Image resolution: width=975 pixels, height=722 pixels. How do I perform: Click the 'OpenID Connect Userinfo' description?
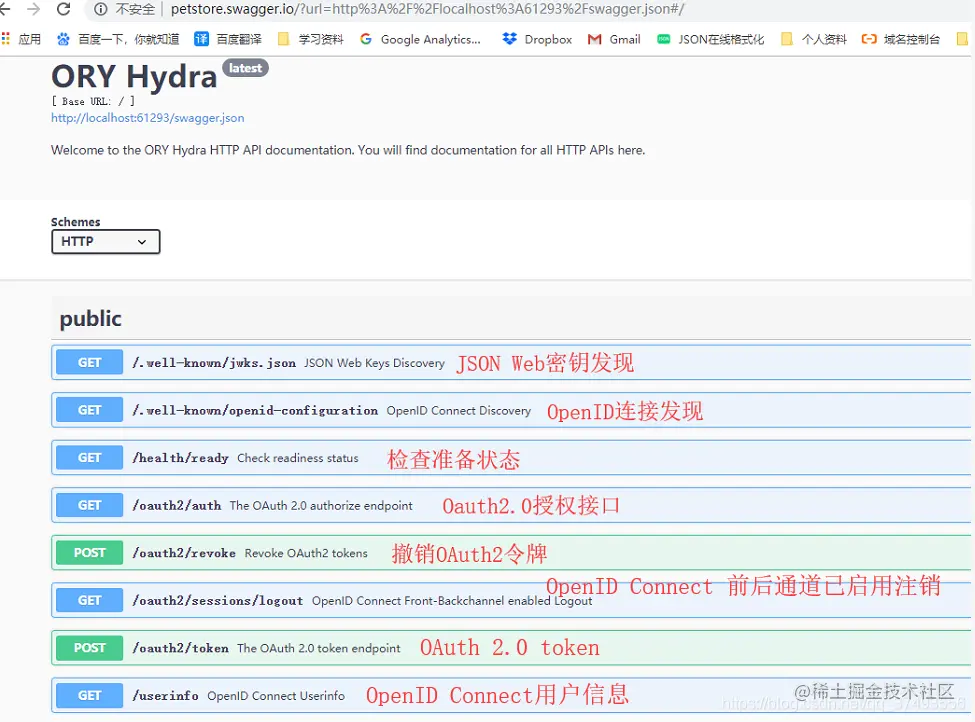(x=276, y=696)
